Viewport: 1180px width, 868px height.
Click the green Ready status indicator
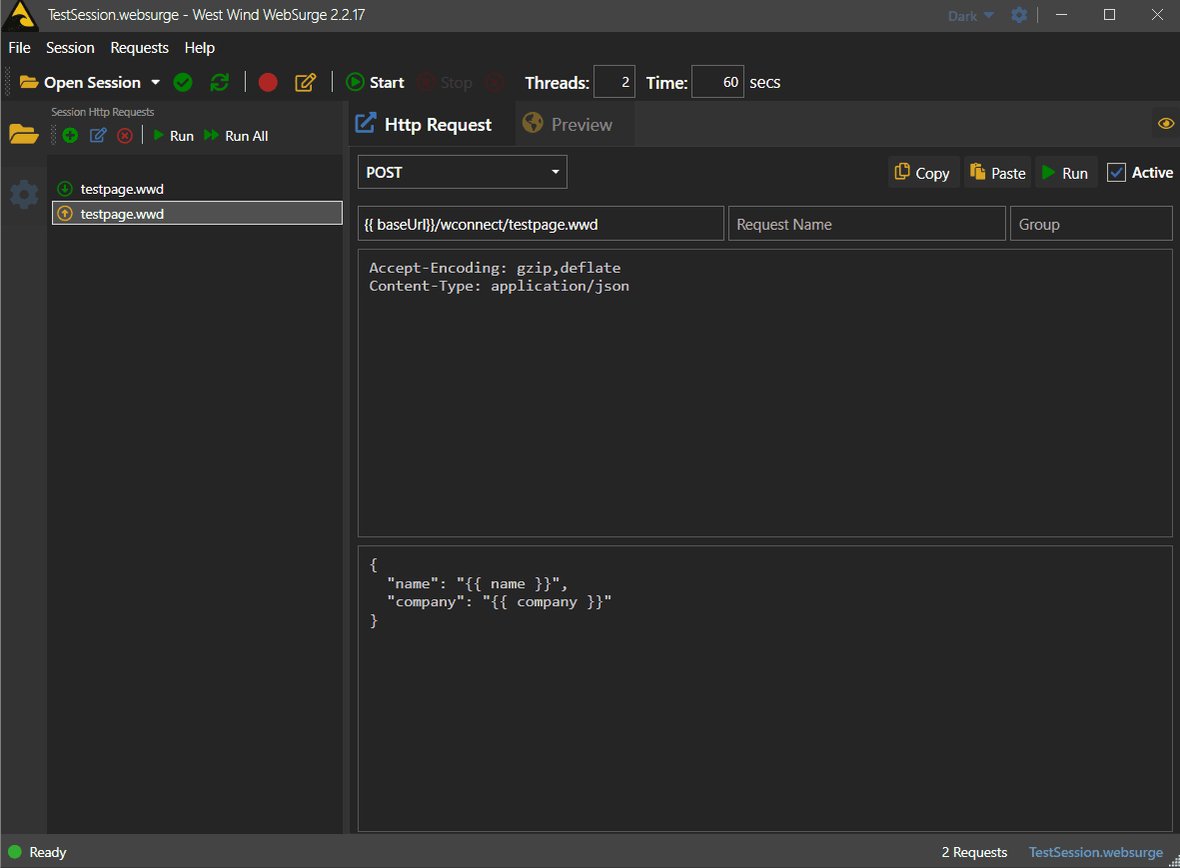[14, 852]
